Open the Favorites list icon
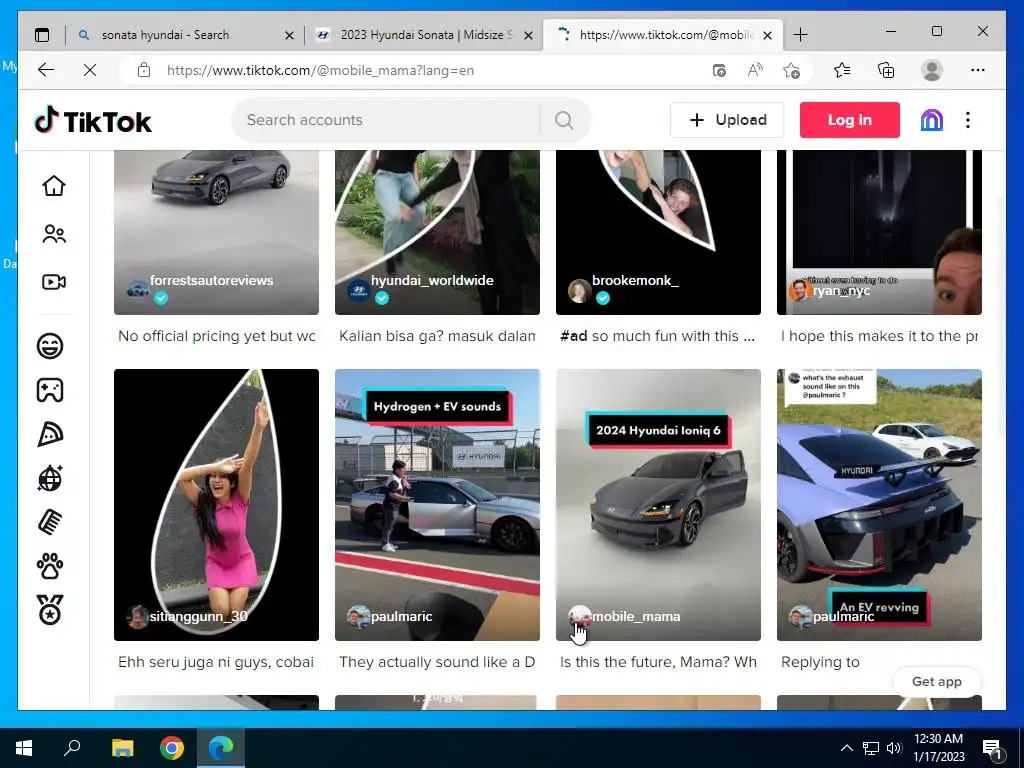This screenshot has height=768, width=1024. pyautogui.click(x=842, y=71)
